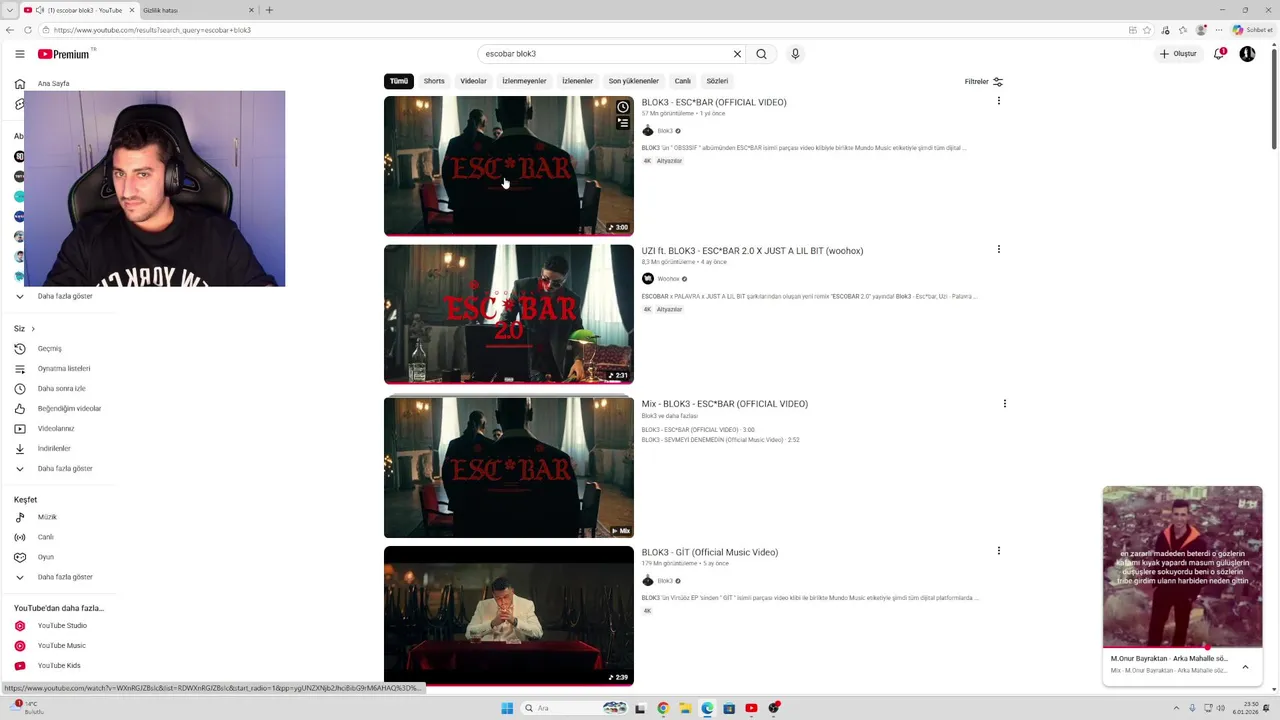Open BLOK3 - ESC*BAR (OFFICIAL VIDEO) title

tap(714, 102)
